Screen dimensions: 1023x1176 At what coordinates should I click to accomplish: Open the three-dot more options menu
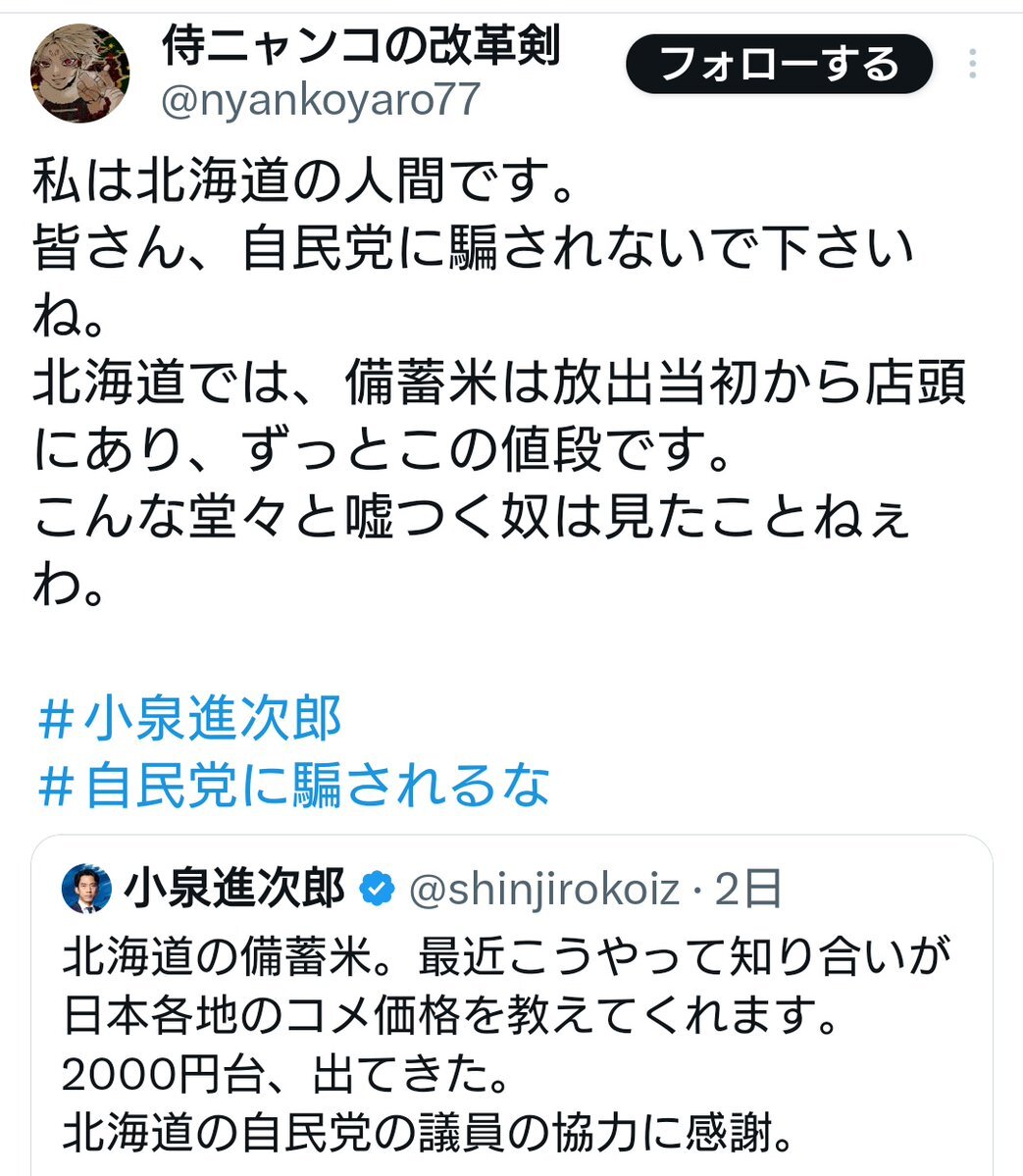[972, 64]
